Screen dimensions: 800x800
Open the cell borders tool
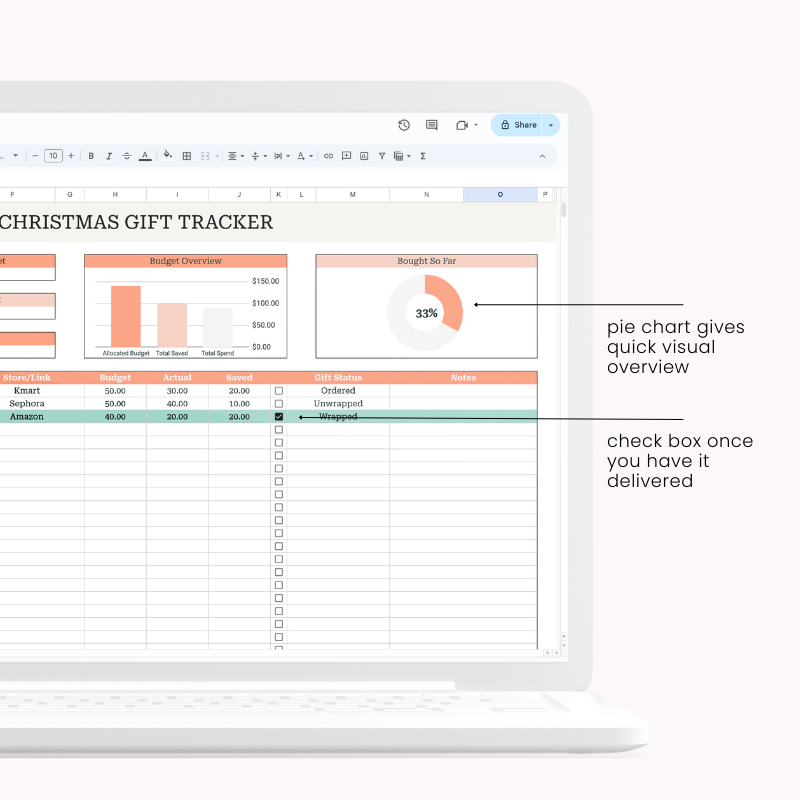coord(186,156)
